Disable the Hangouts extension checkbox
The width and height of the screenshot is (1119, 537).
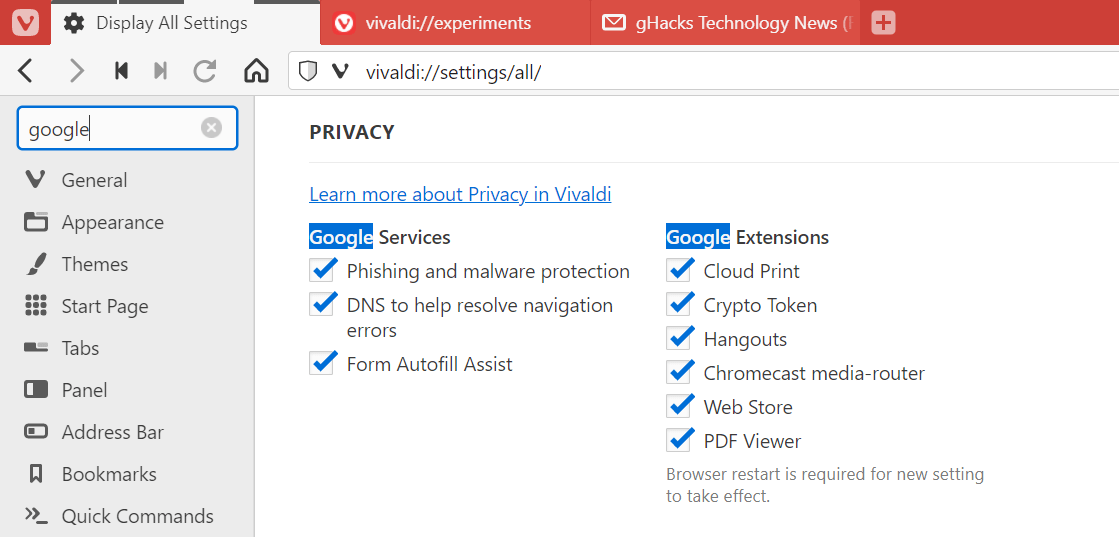pos(680,339)
